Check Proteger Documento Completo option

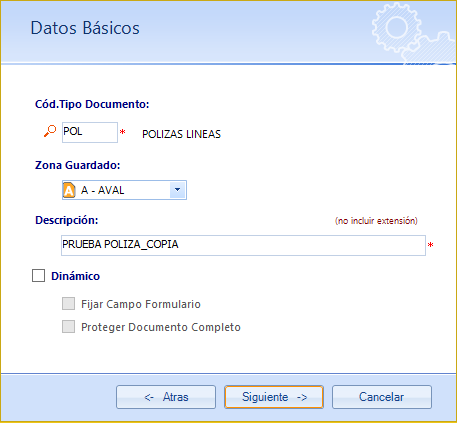tap(68, 327)
